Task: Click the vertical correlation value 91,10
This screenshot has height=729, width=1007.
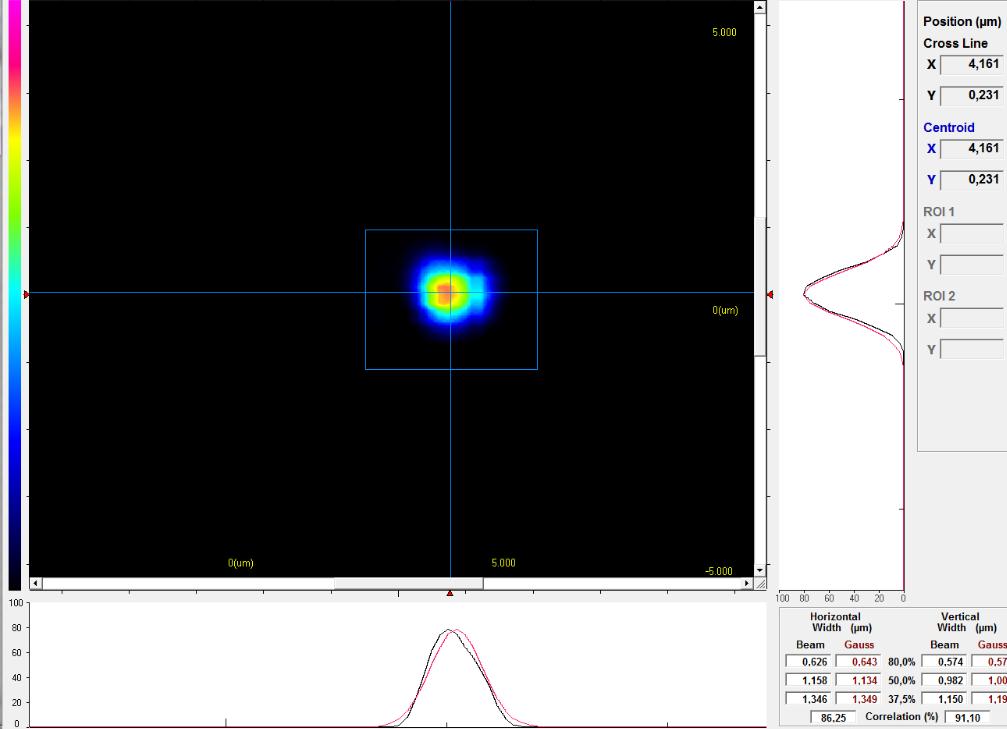Action: click(x=967, y=717)
